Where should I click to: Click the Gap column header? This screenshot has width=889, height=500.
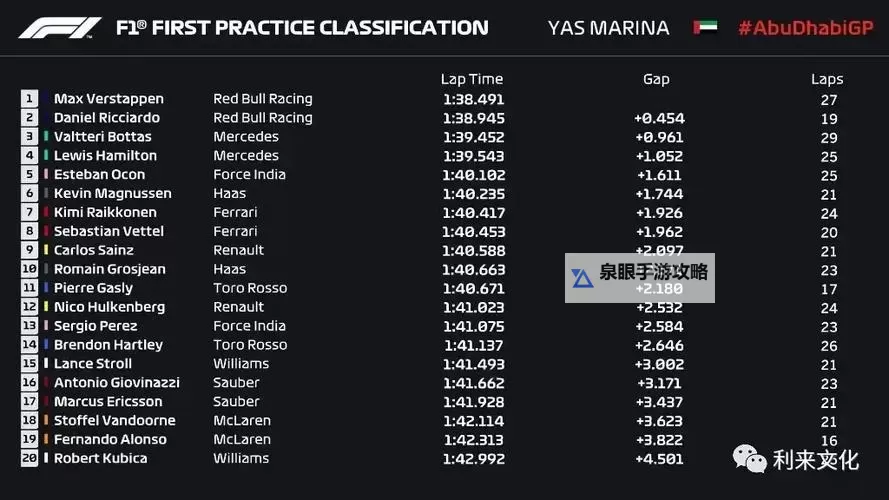click(x=656, y=79)
